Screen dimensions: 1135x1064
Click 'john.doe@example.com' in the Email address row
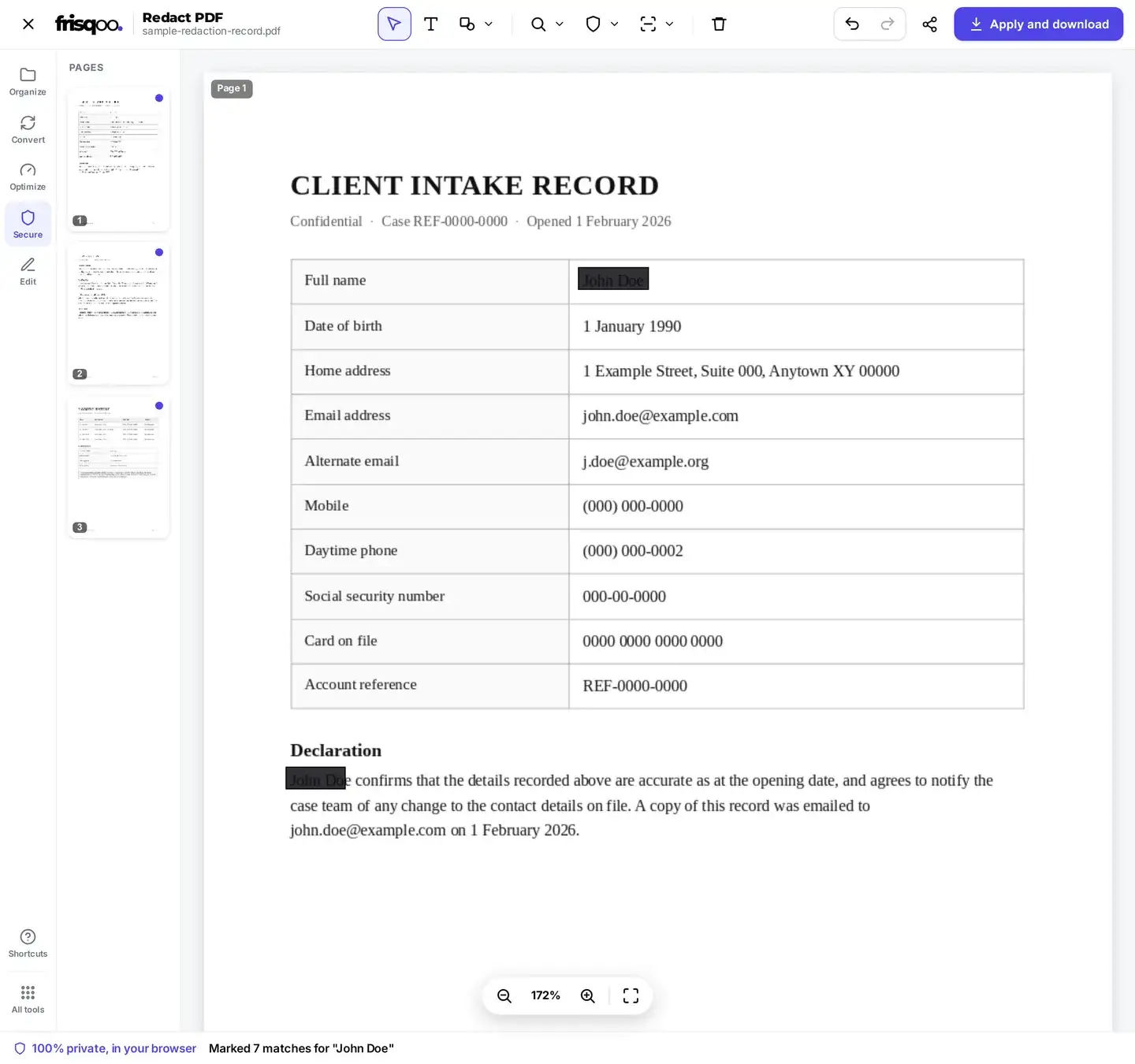pos(661,416)
